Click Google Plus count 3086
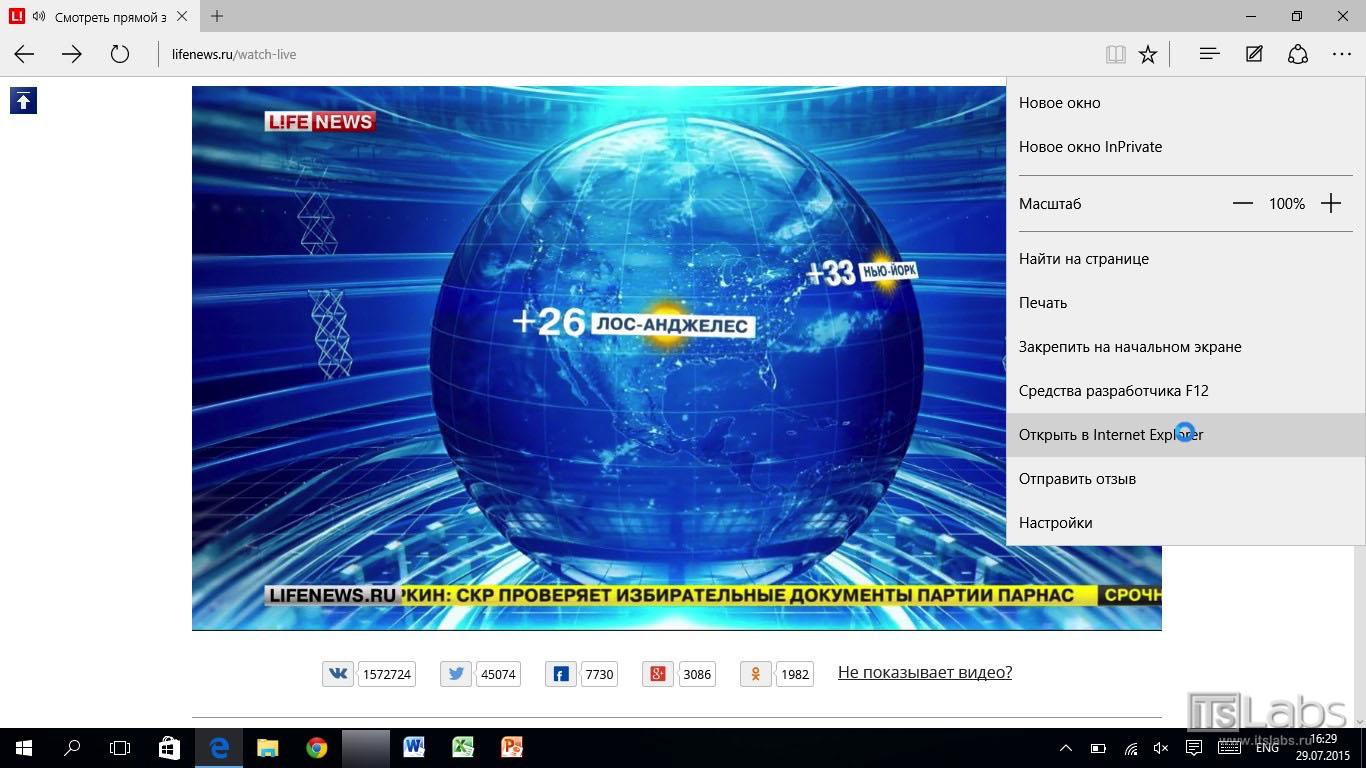Screen dimensions: 1366x768 click(x=697, y=674)
